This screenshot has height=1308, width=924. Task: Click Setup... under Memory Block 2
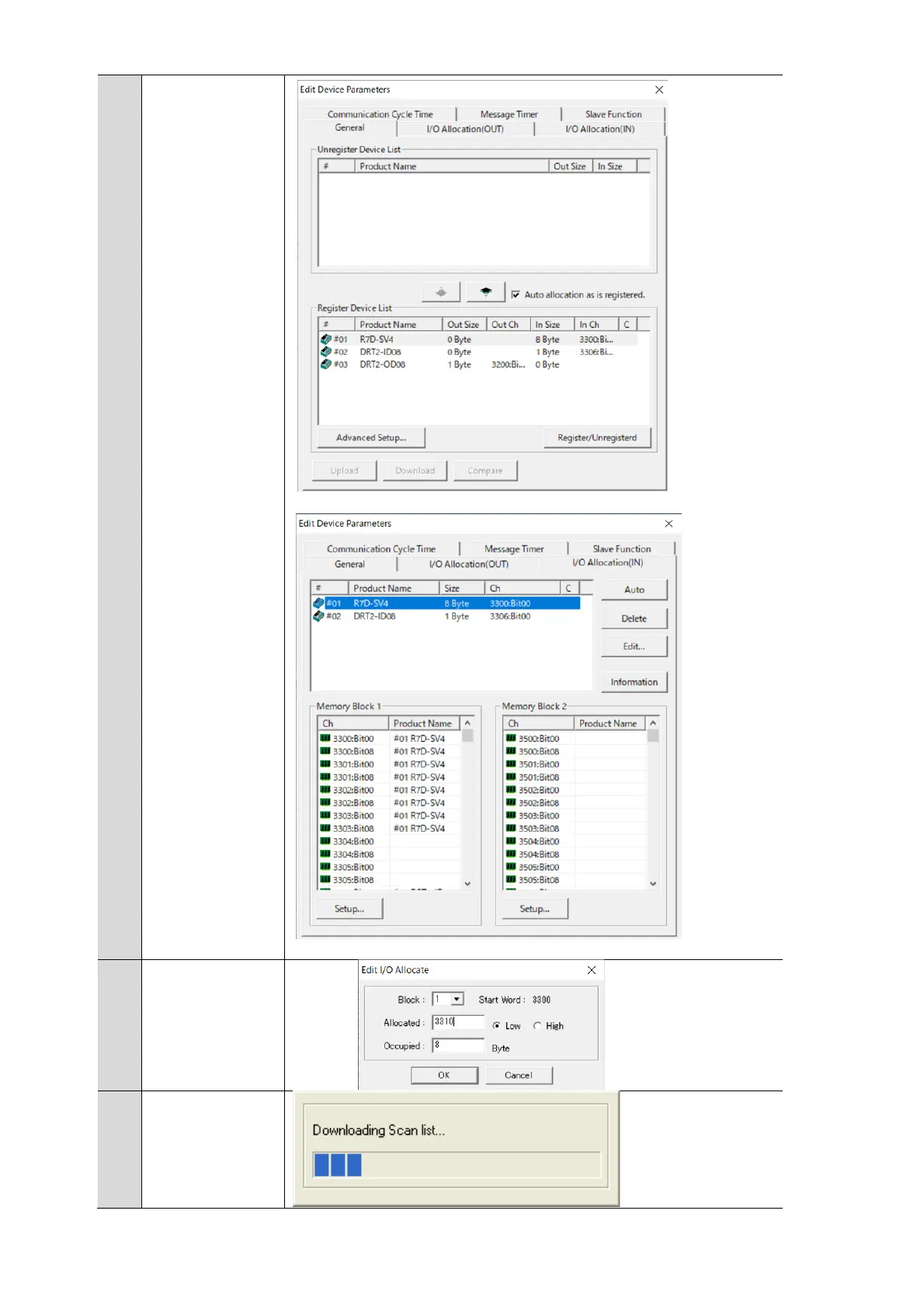[535, 909]
